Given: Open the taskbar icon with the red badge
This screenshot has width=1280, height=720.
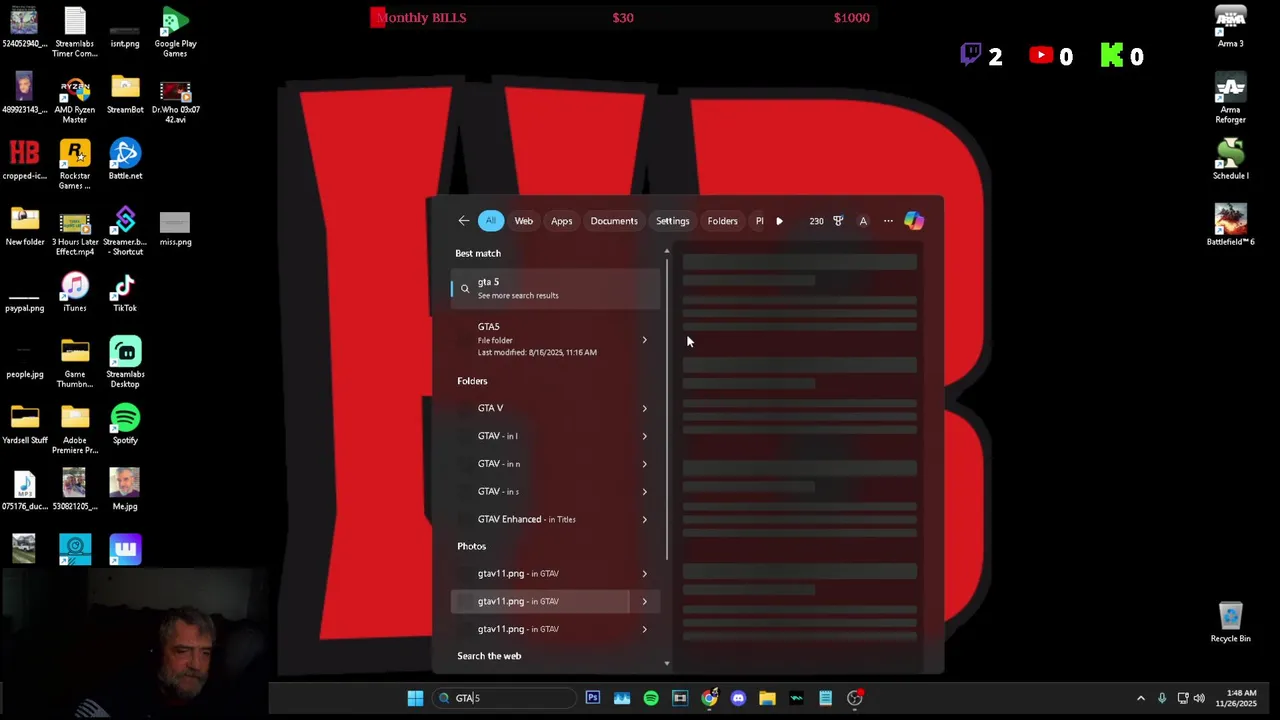Looking at the screenshot, I should [x=855, y=698].
